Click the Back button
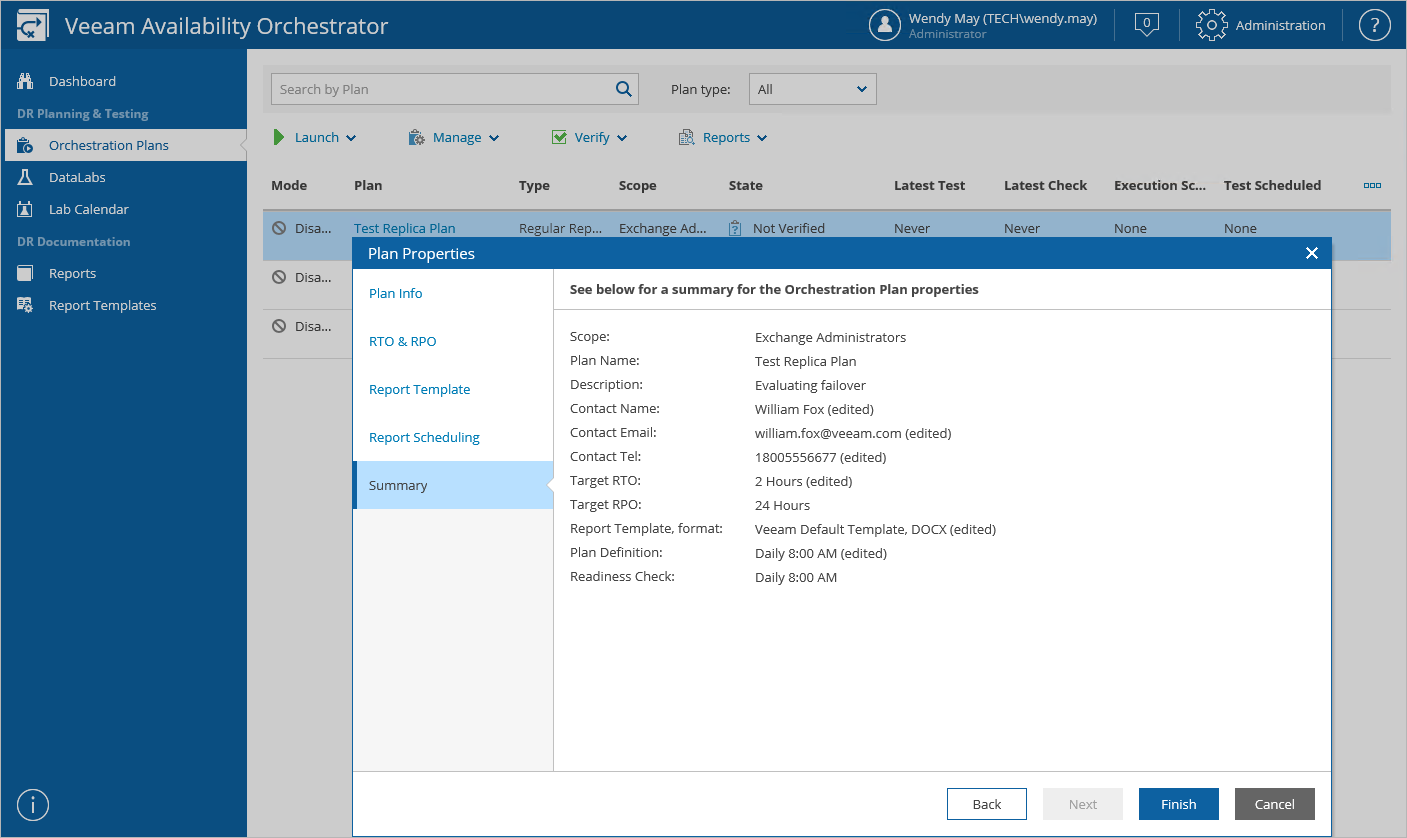This screenshot has width=1407, height=838. pos(986,804)
